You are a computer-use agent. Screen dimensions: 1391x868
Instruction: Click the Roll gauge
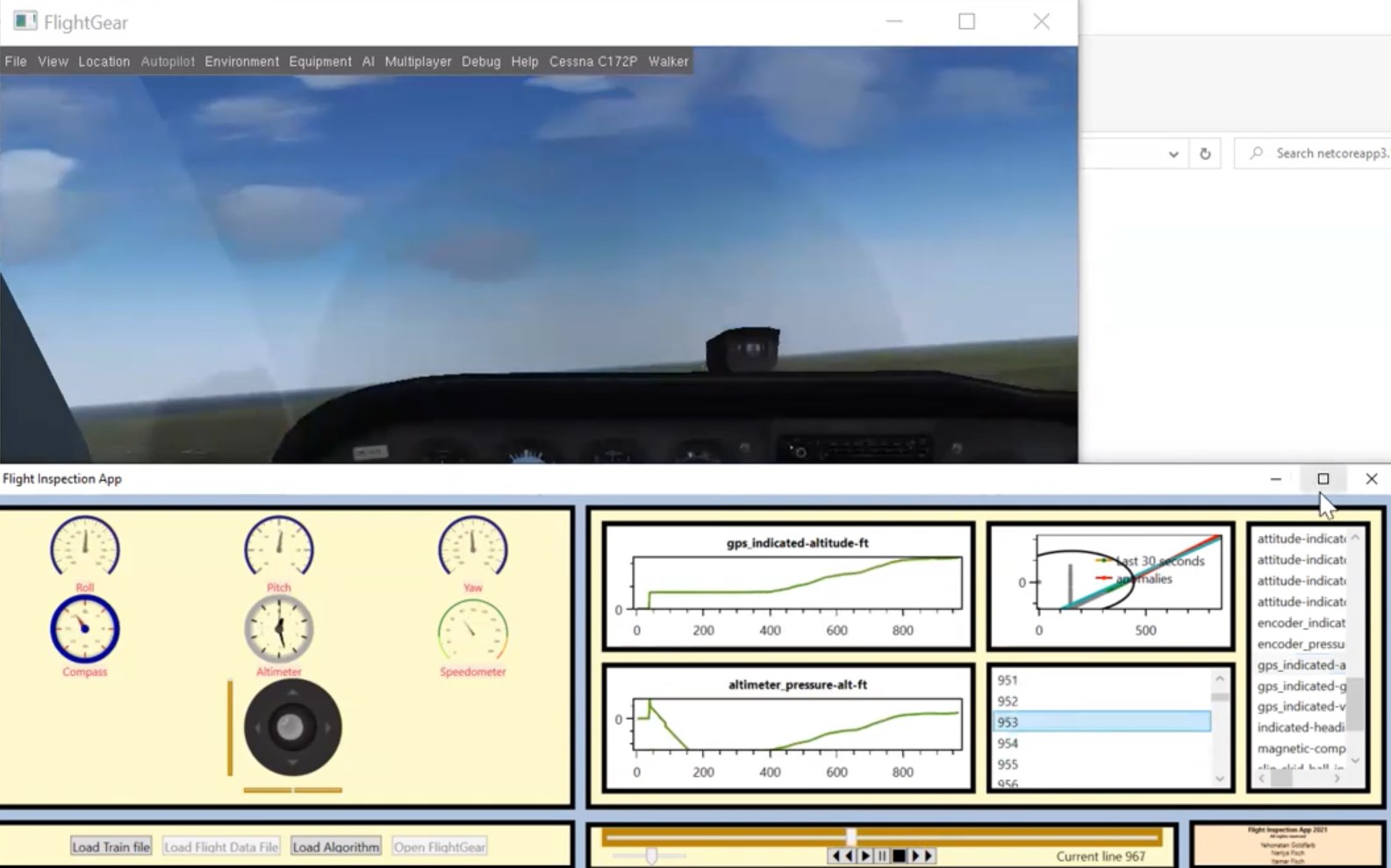pos(84,547)
